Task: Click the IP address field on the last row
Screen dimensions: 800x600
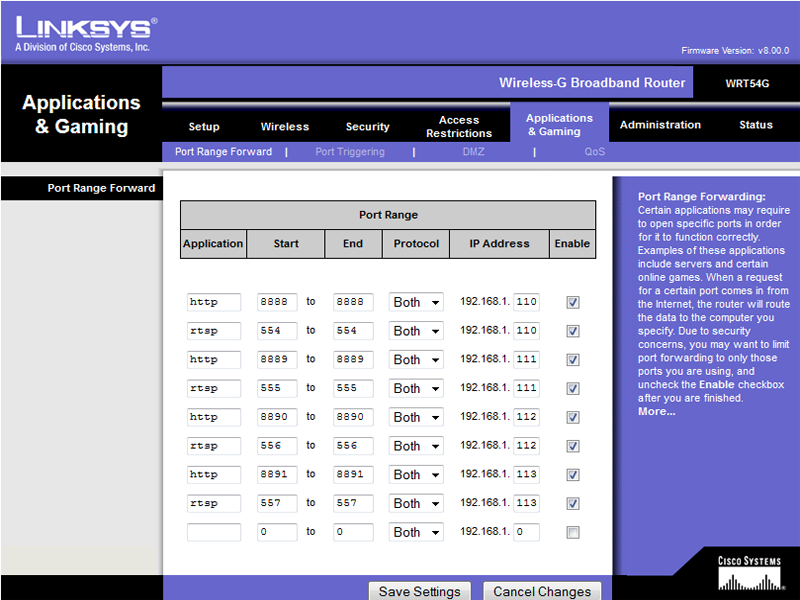Action: point(527,532)
